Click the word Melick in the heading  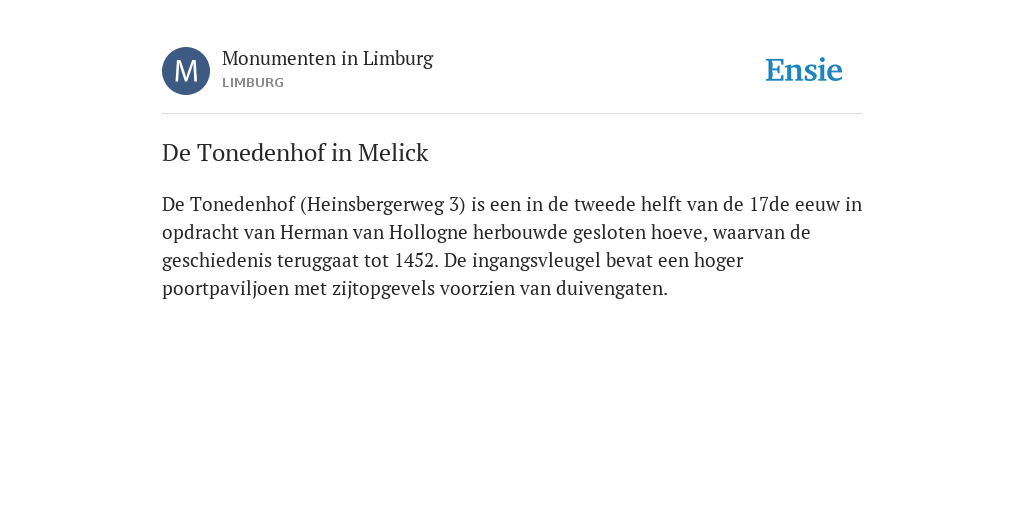tap(393, 153)
